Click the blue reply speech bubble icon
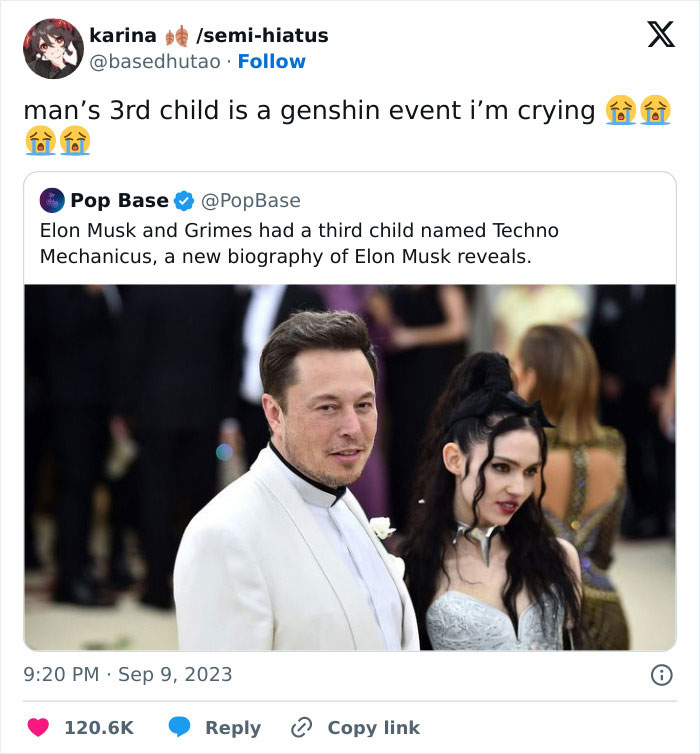 click(x=179, y=727)
